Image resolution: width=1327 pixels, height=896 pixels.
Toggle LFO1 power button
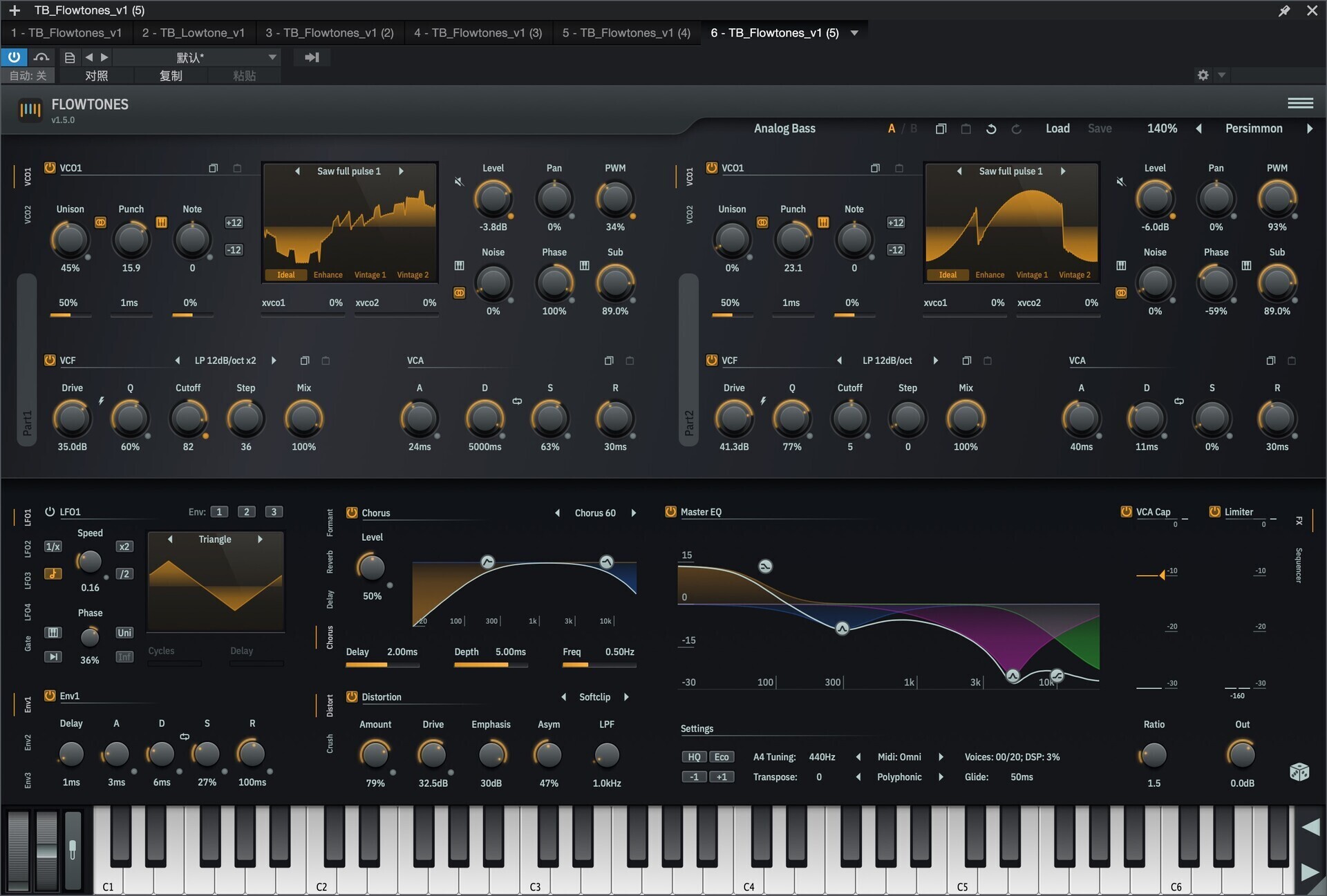[50, 511]
